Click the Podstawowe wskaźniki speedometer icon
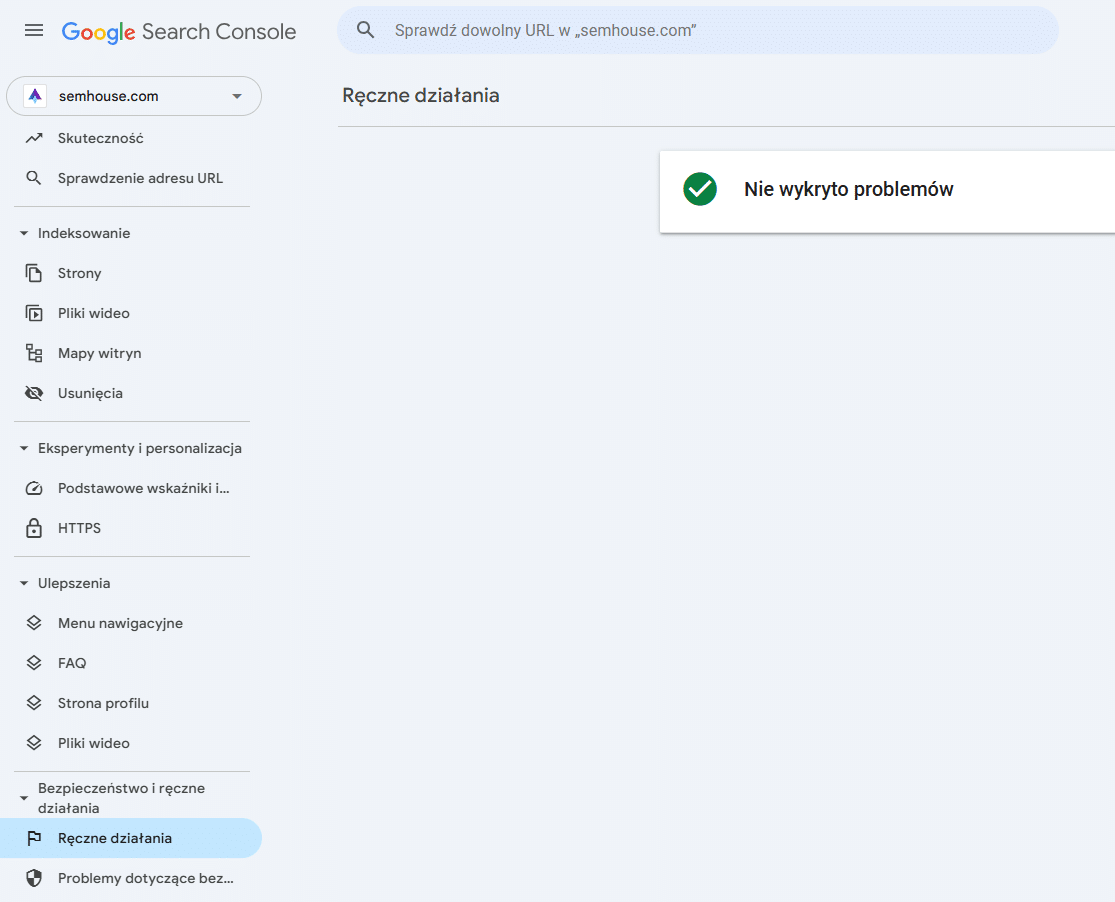The image size is (1115, 902). tap(33, 488)
